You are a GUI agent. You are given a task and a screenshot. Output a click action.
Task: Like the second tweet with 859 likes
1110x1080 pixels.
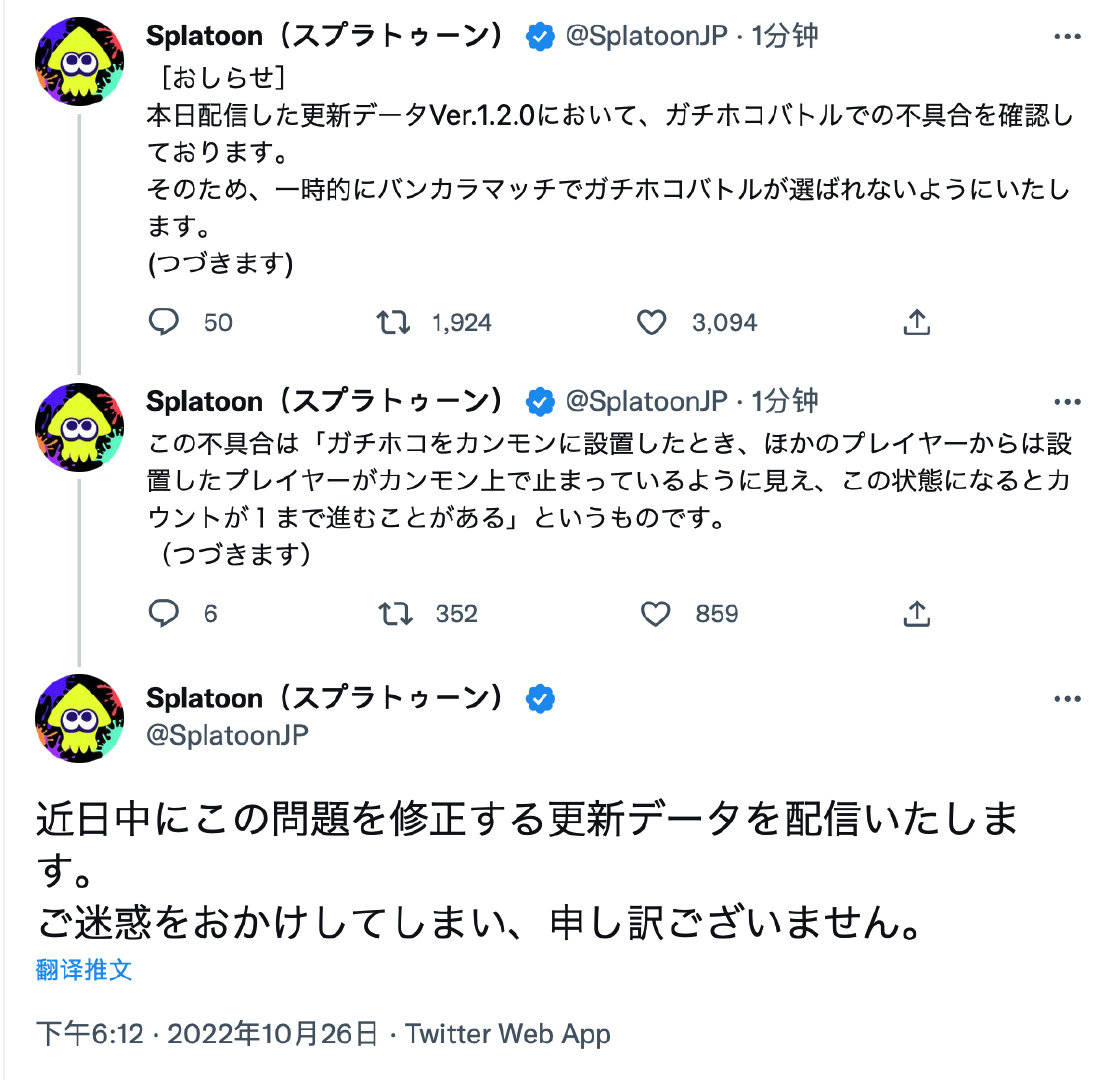pos(655,613)
